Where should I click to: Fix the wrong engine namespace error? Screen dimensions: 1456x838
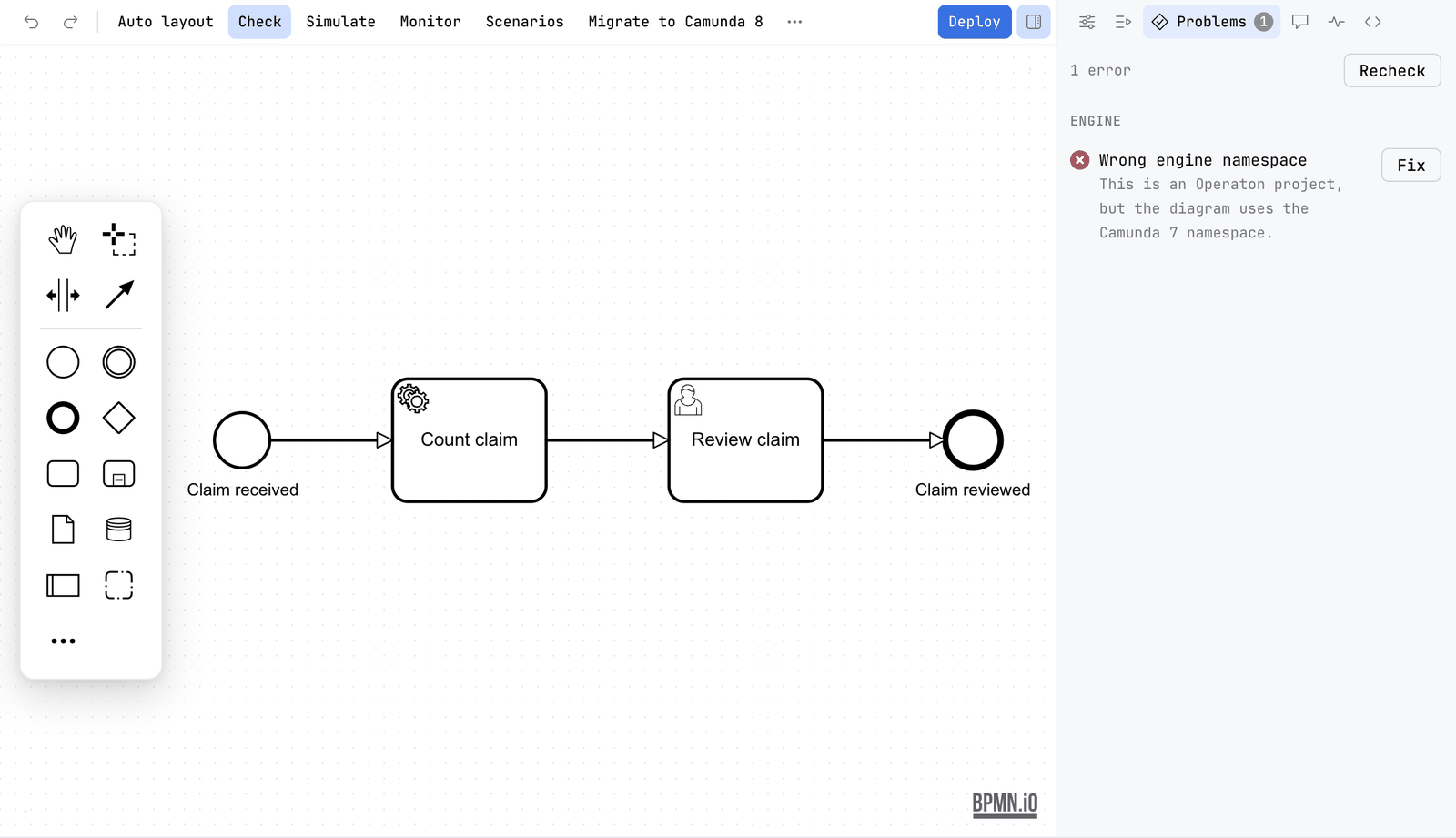click(x=1411, y=166)
